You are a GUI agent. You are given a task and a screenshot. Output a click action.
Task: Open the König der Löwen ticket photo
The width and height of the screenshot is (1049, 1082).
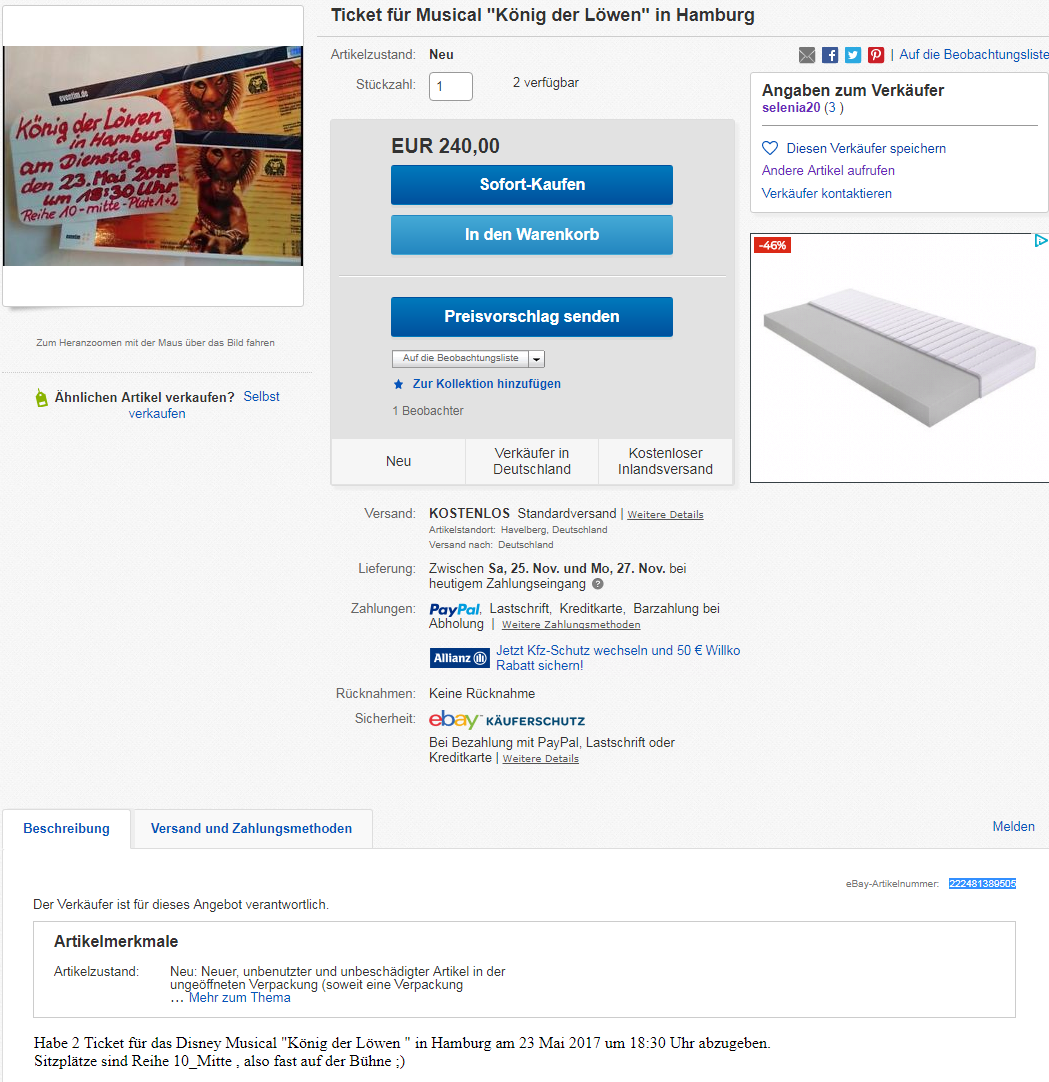(x=153, y=156)
